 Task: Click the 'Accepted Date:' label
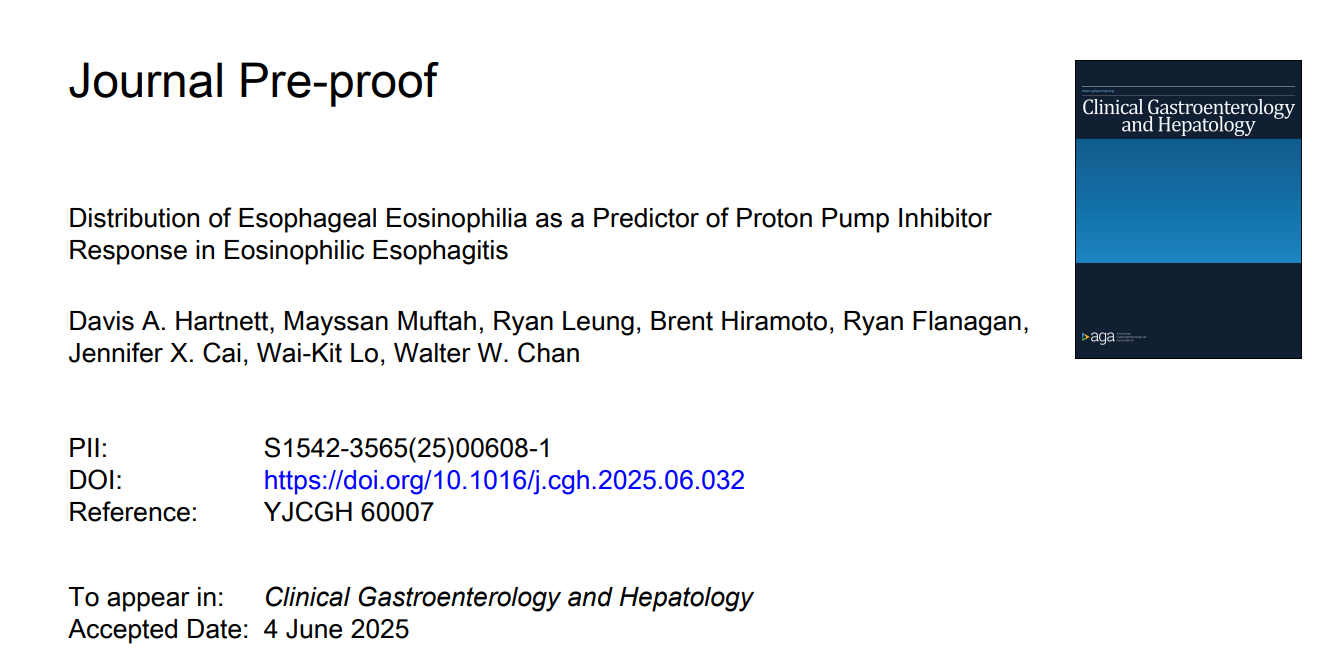coord(158,629)
